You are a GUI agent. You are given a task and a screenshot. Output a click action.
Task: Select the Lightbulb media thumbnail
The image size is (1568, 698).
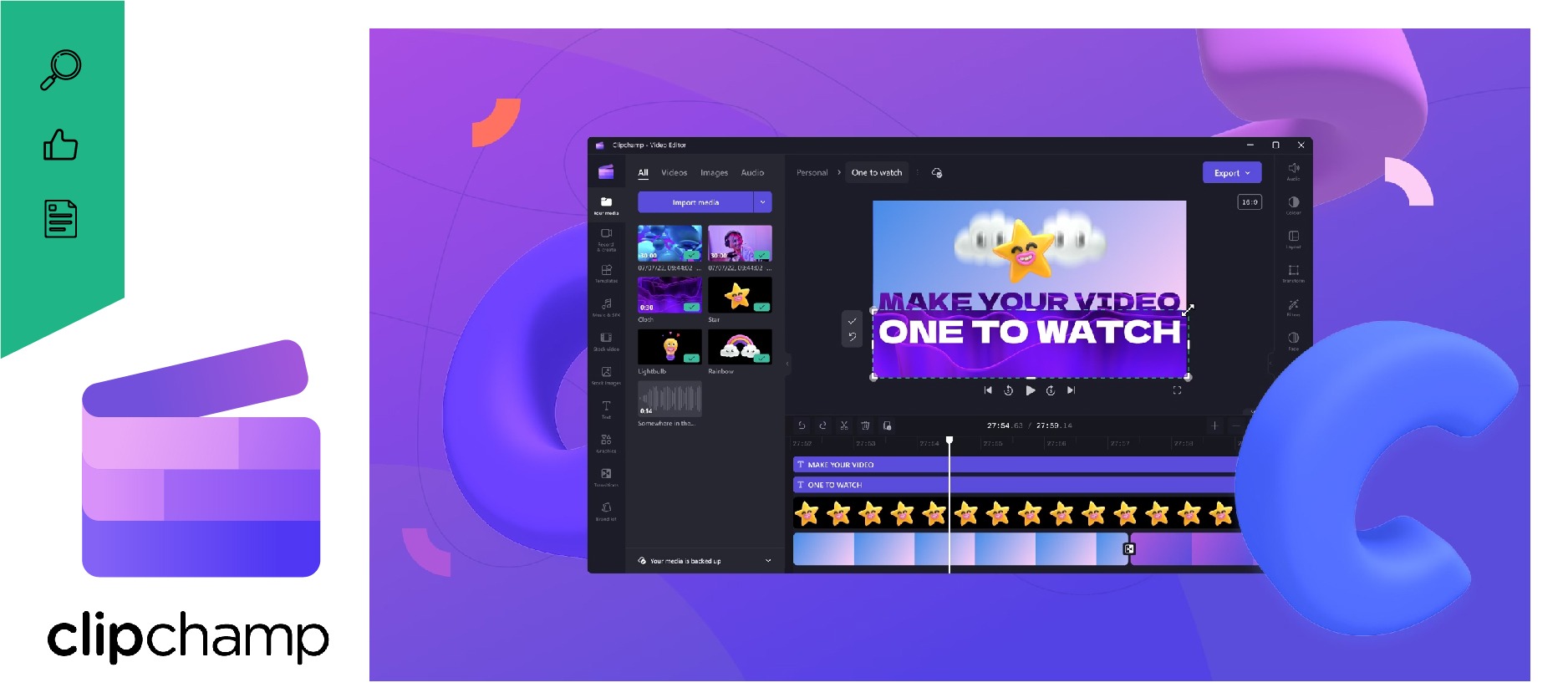pyautogui.click(x=669, y=347)
